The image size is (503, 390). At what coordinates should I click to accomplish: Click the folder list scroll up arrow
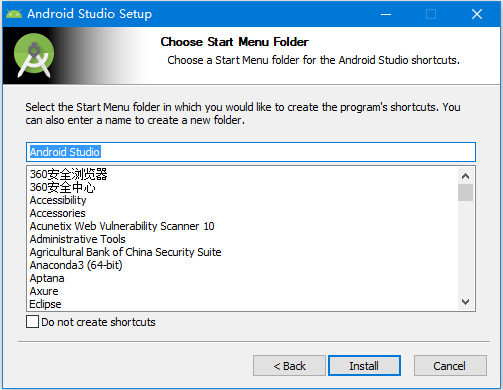pyautogui.click(x=466, y=176)
